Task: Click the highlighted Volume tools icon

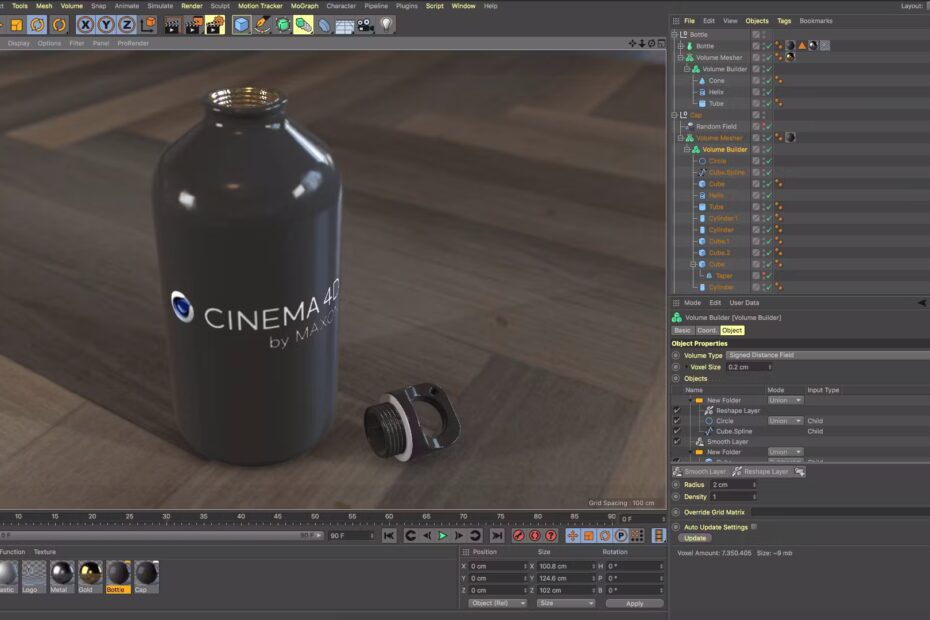Action: pyautogui.click(x=303, y=25)
